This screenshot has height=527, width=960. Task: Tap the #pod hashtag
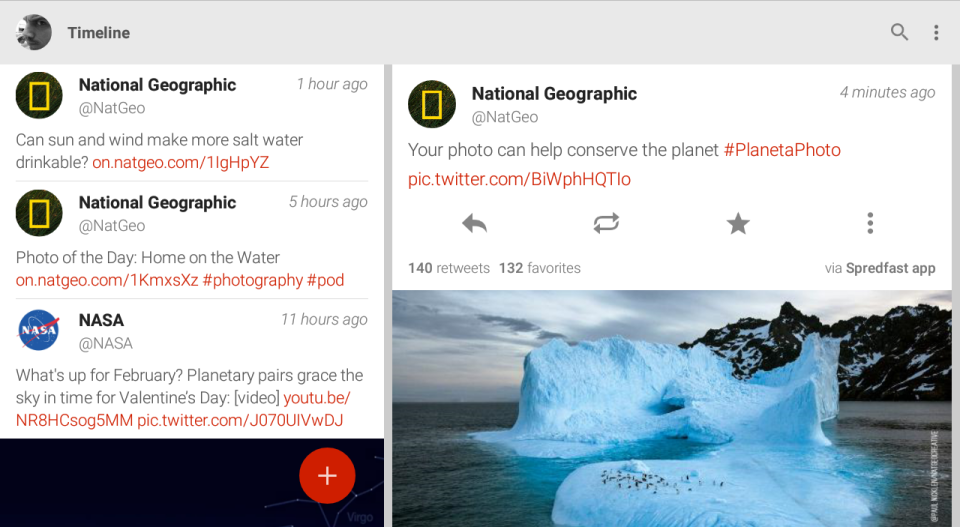(325, 280)
